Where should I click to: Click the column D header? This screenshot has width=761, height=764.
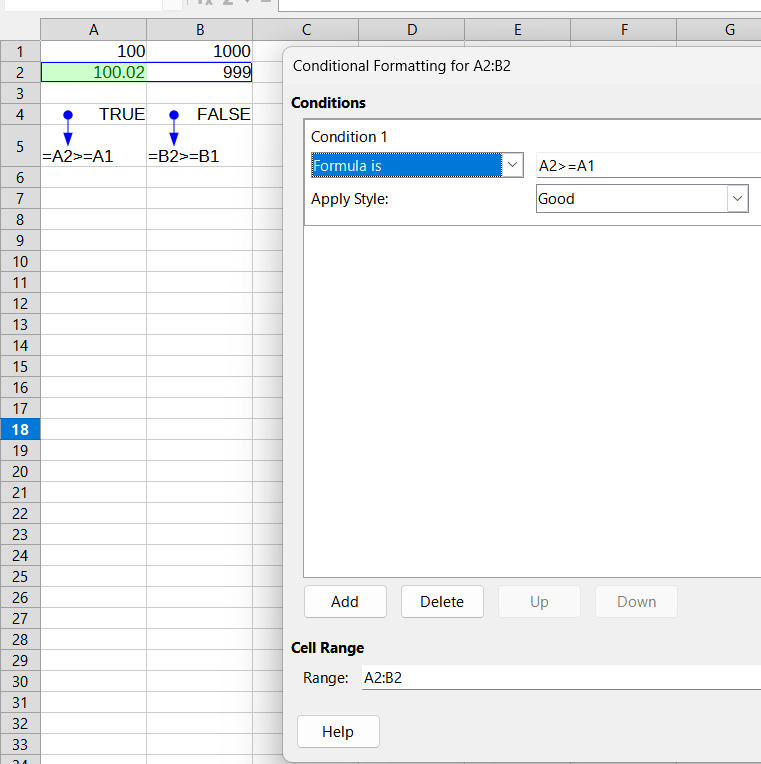coord(411,30)
